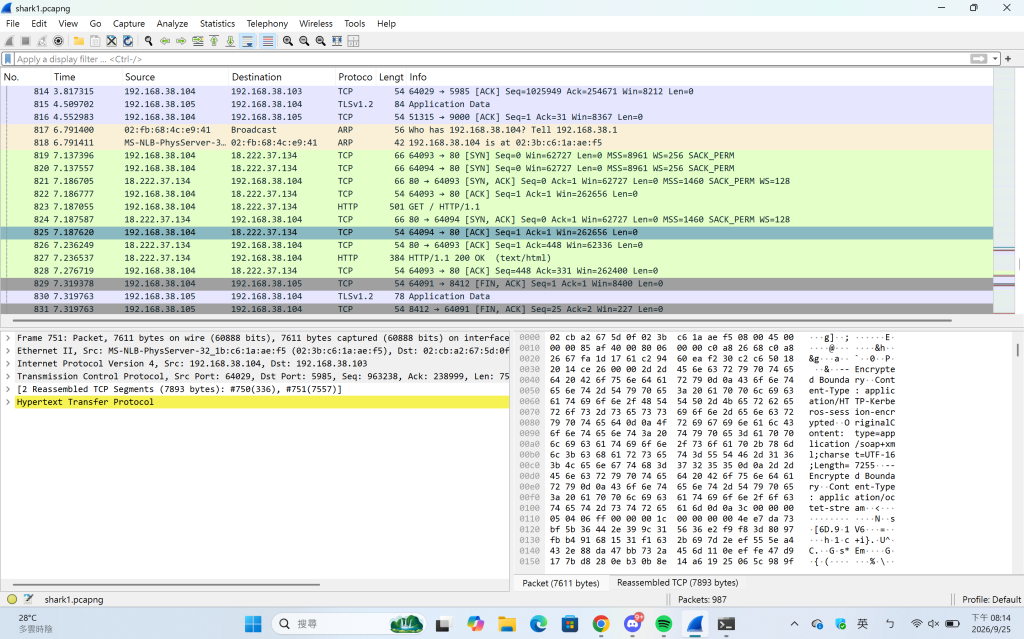The height and width of the screenshot is (639, 1024).
Task: Switch to Reassembled TCP (7893 bytes) tab
Action: coord(677,583)
